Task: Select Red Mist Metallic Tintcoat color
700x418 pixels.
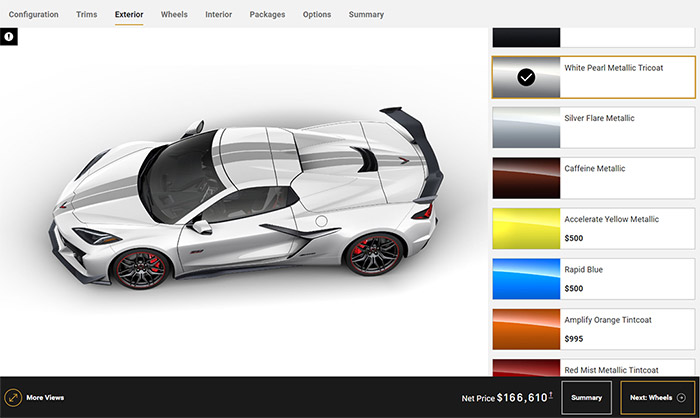Action: tap(592, 367)
